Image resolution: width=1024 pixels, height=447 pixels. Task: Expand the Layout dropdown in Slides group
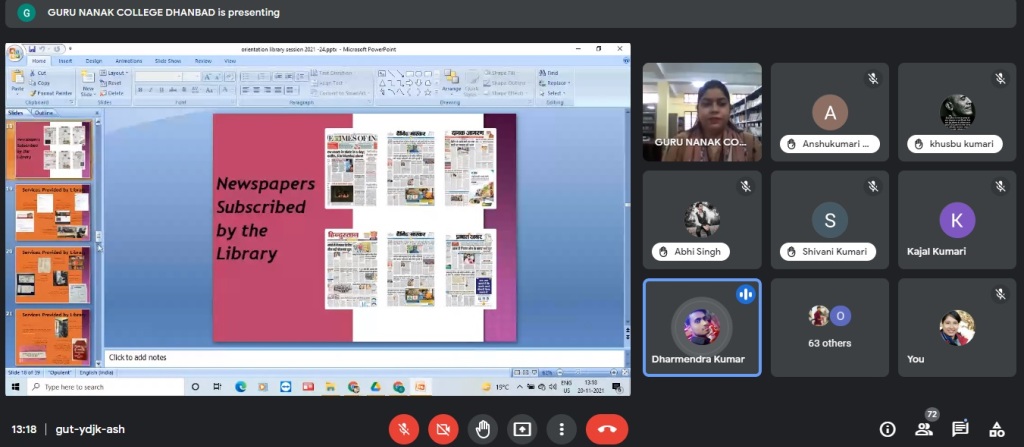pos(114,73)
